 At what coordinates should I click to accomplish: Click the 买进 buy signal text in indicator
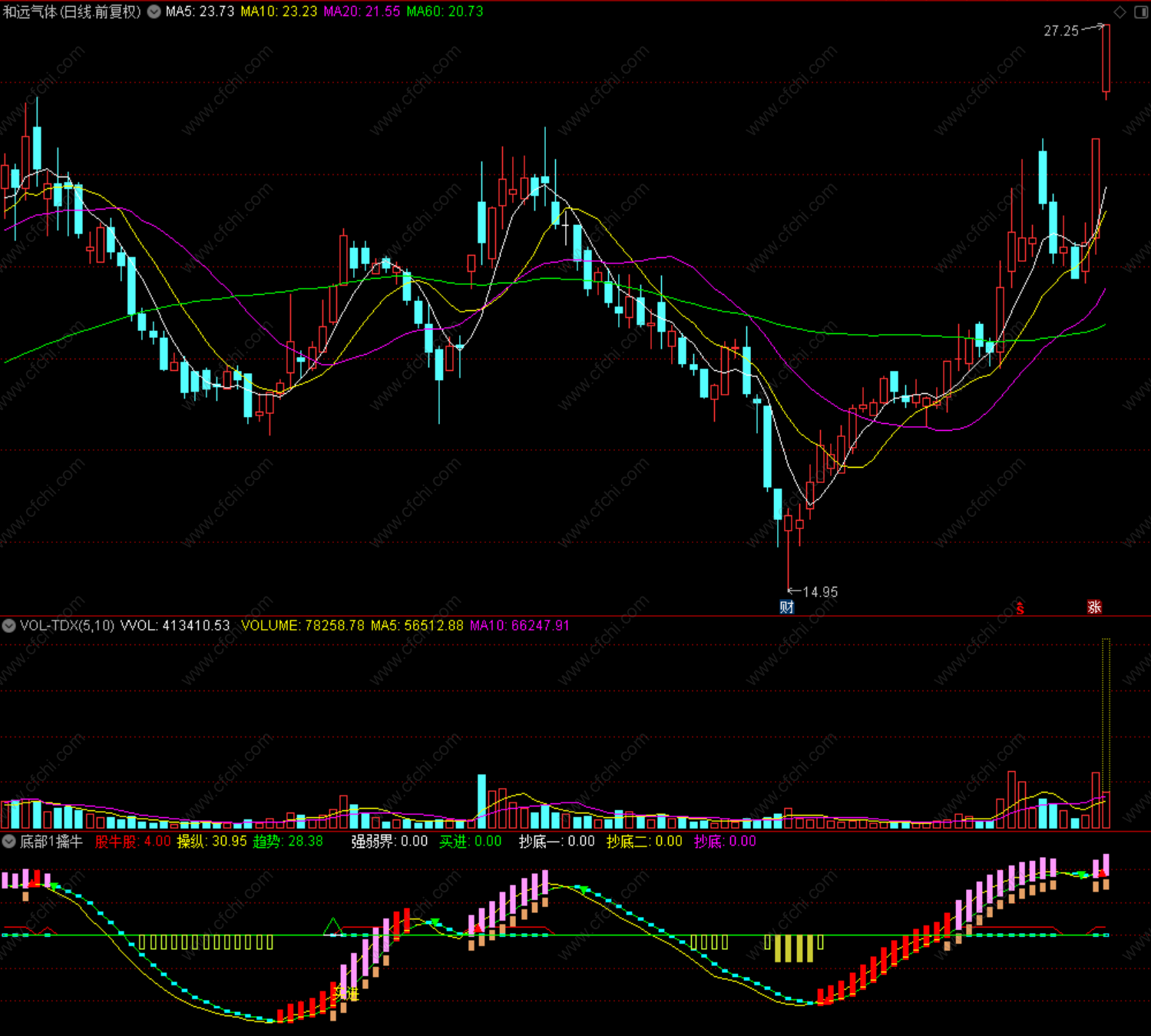coord(346,994)
